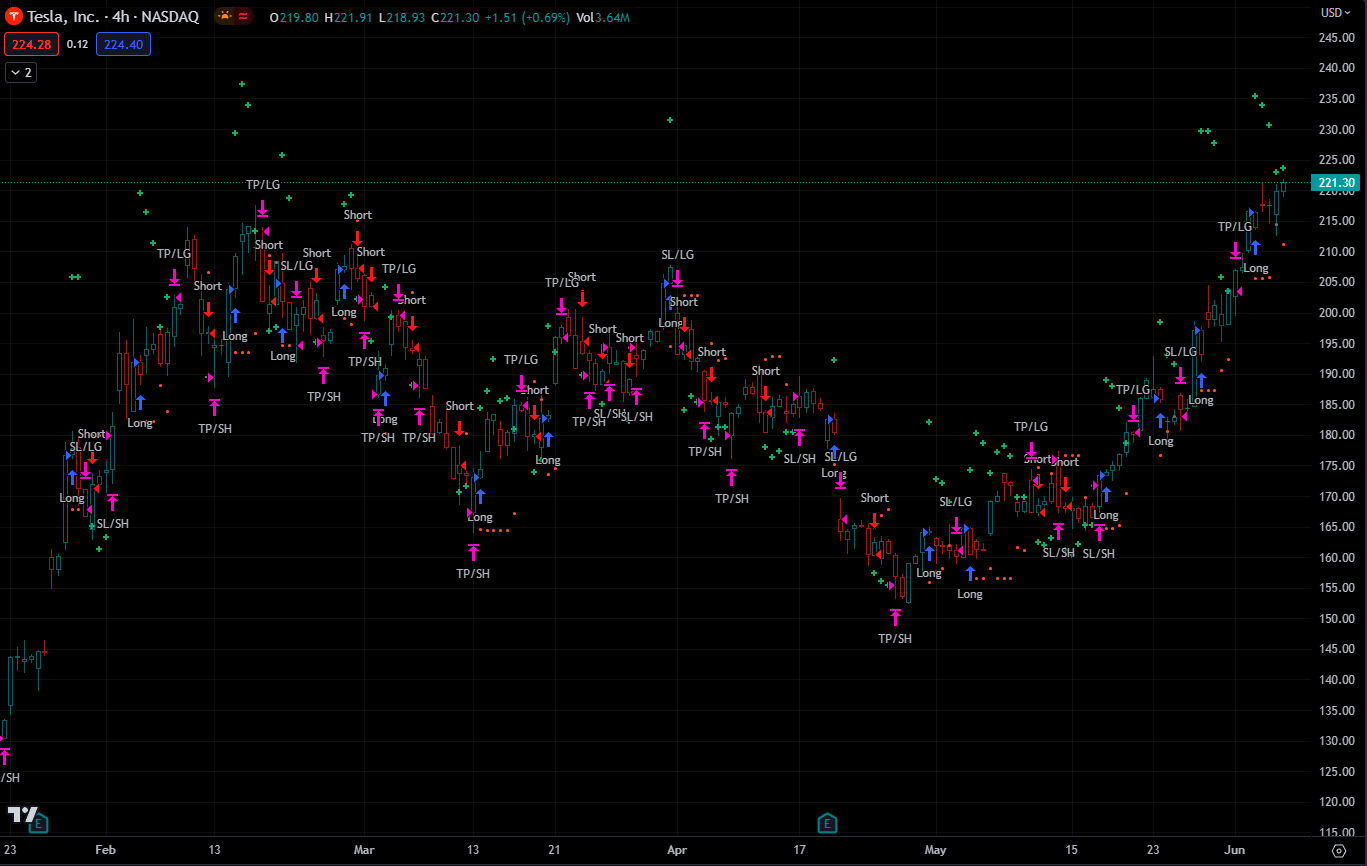Click the Tesla, Inc. 4h NASDAQ symbol title
This screenshot has height=866, width=1367.
tap(113, 17)
